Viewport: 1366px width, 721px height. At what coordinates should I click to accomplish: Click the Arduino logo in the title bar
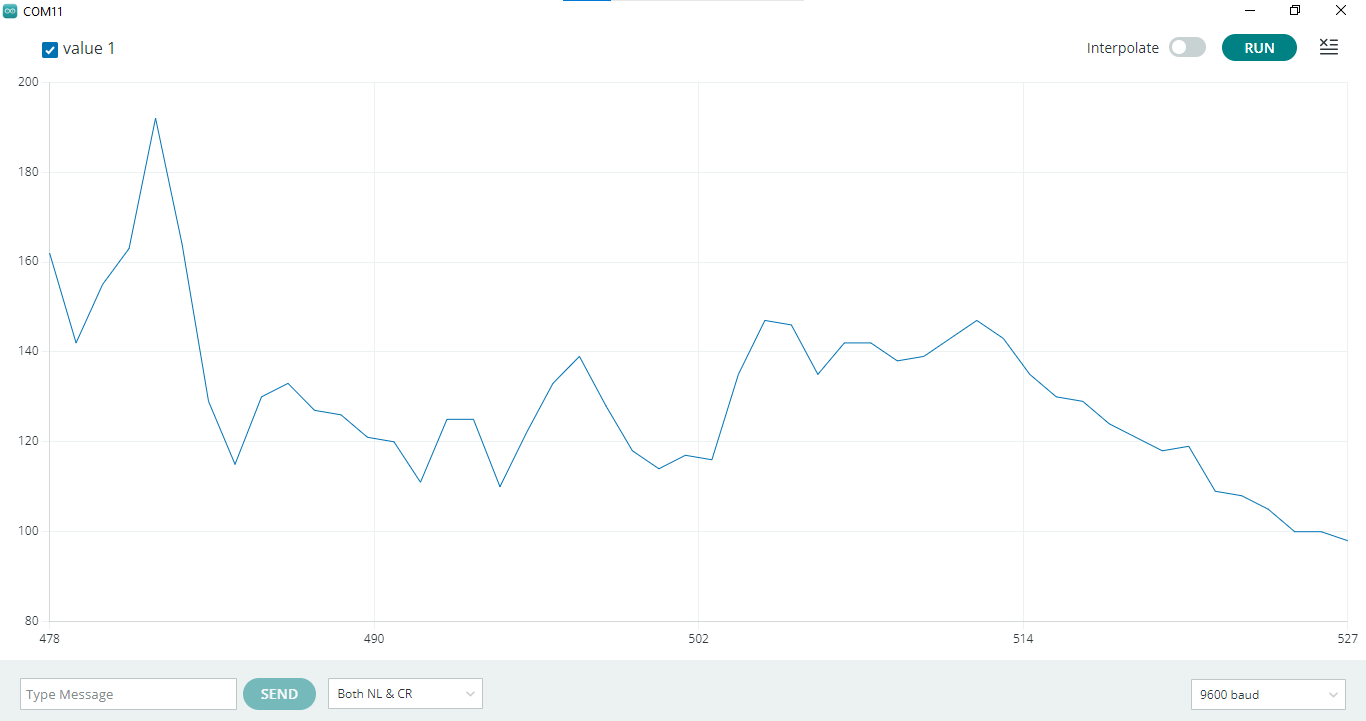click(10, 11)
